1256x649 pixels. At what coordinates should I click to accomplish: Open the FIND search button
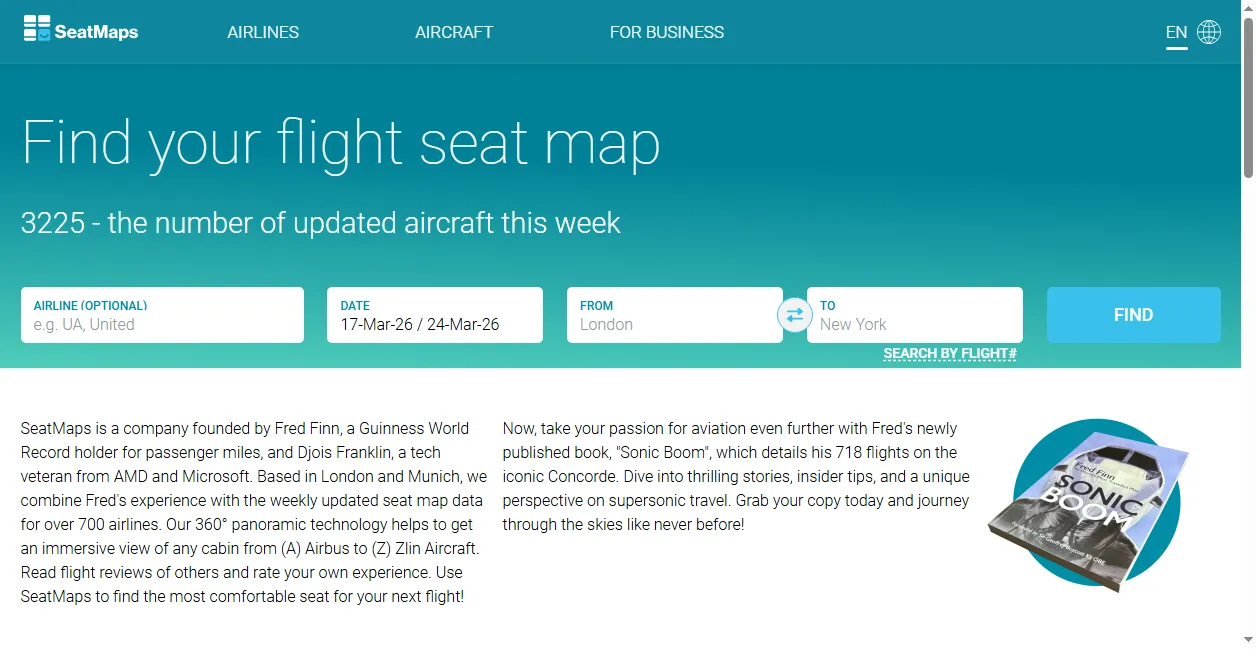click(x=1133, y=314)
